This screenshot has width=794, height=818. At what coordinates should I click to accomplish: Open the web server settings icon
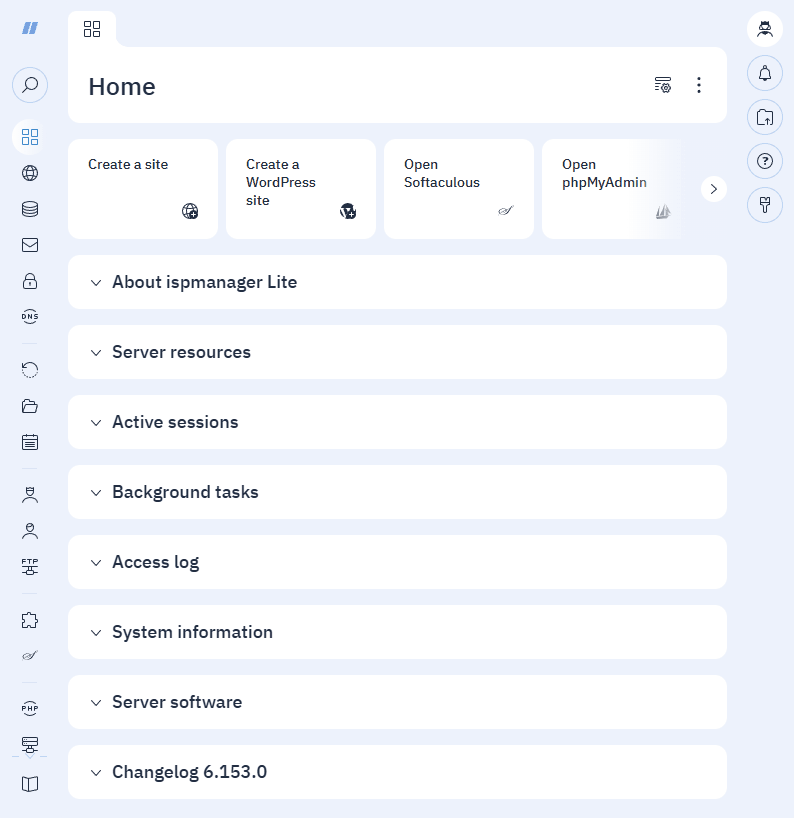click(30, 744)
